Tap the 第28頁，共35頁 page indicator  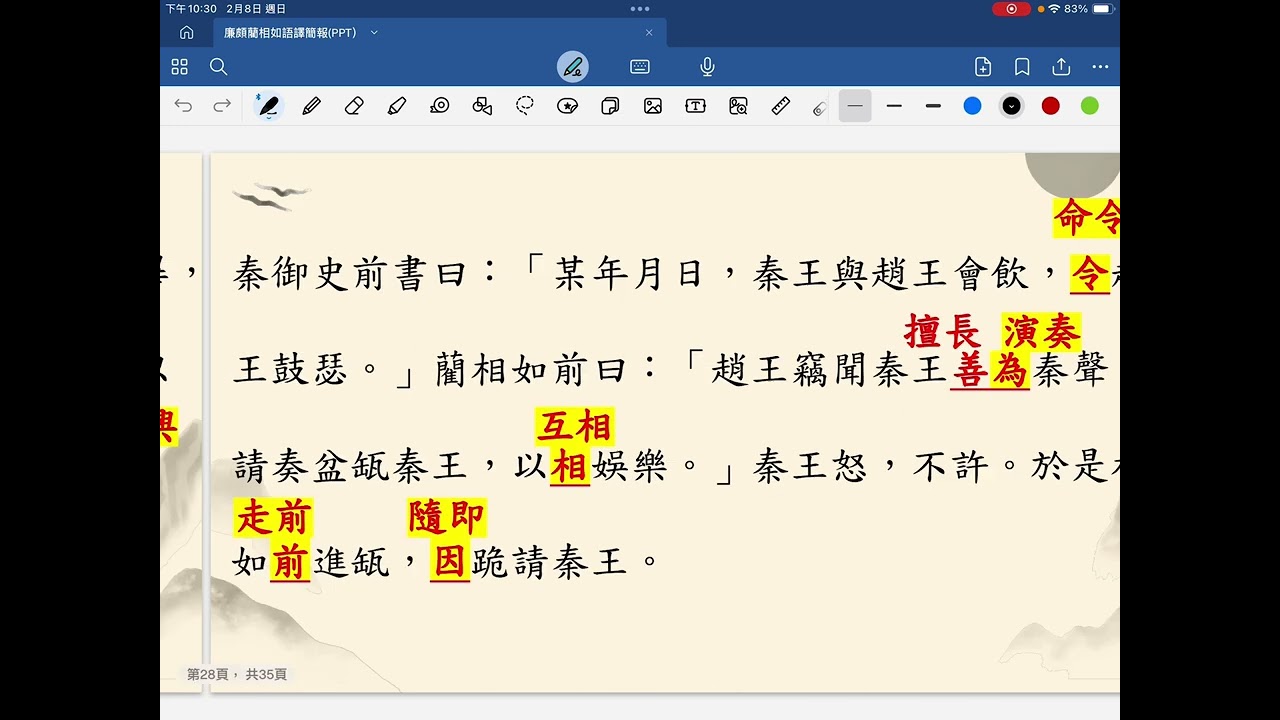(x=237, y=675)
